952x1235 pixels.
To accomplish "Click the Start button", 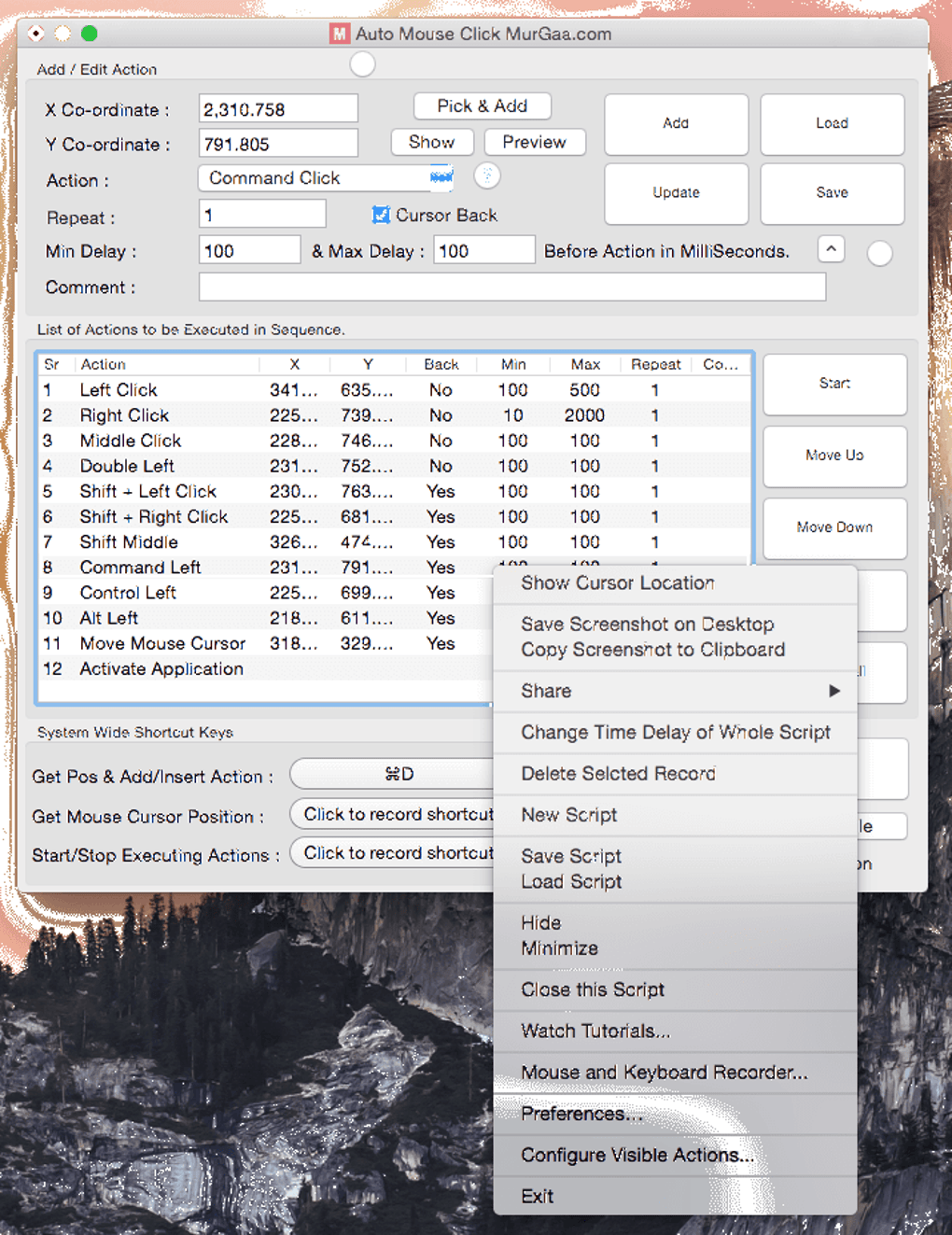I will (834, 384).
